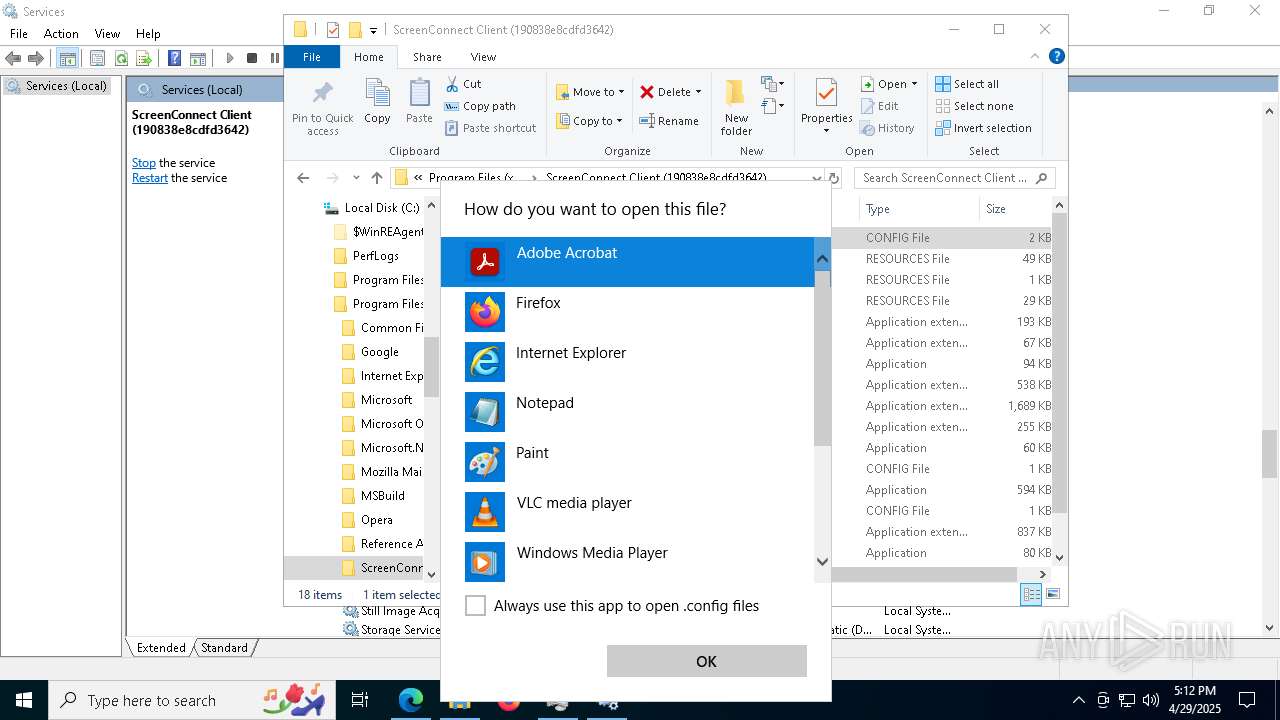The image size is (1280, 720).
Task: Click Pin to Quick access
Action: (322, 108)
